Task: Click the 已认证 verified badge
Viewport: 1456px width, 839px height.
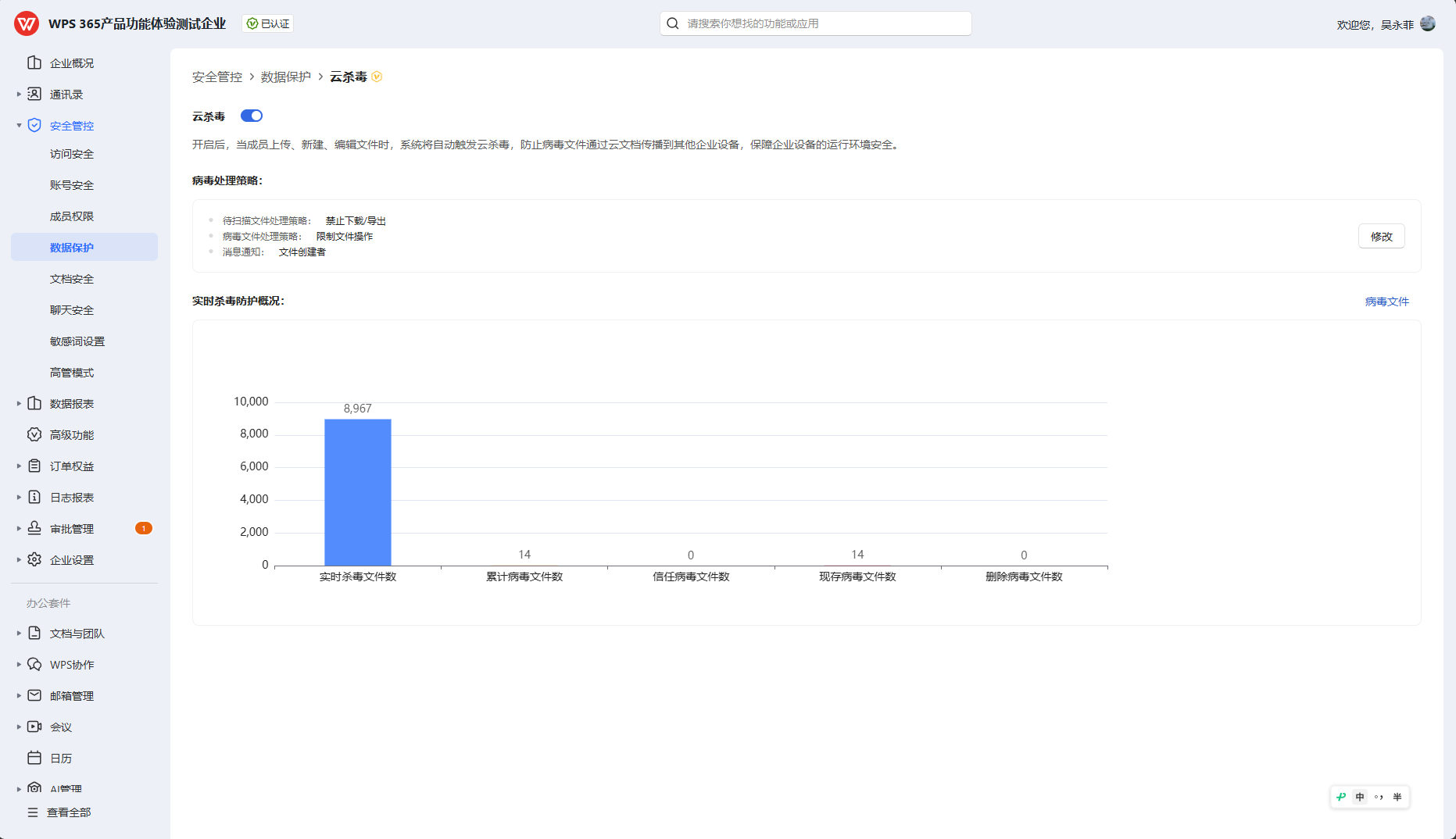Action: (268, 23)
